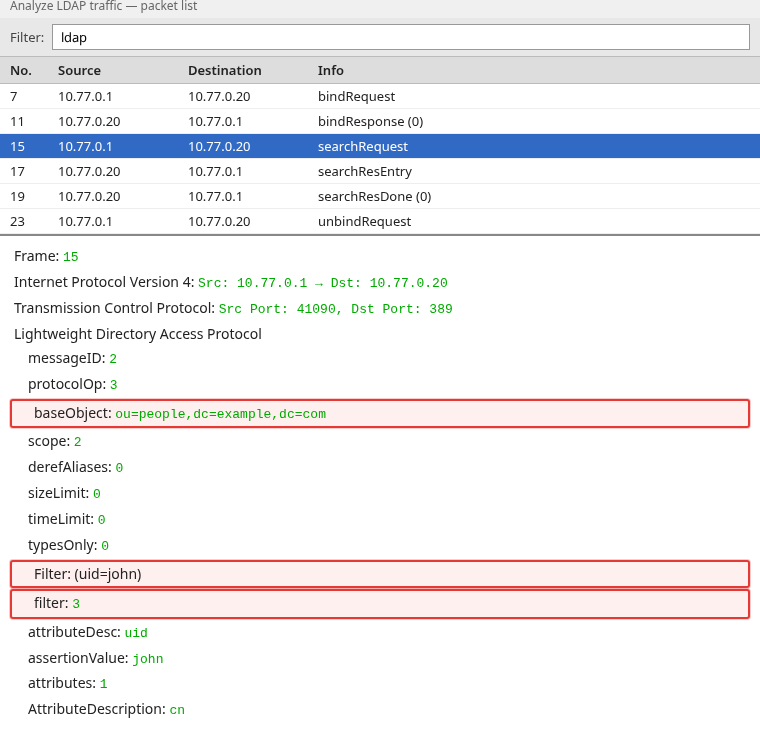
Task: Click the attributes: 1 field
Action: (68, 683)
